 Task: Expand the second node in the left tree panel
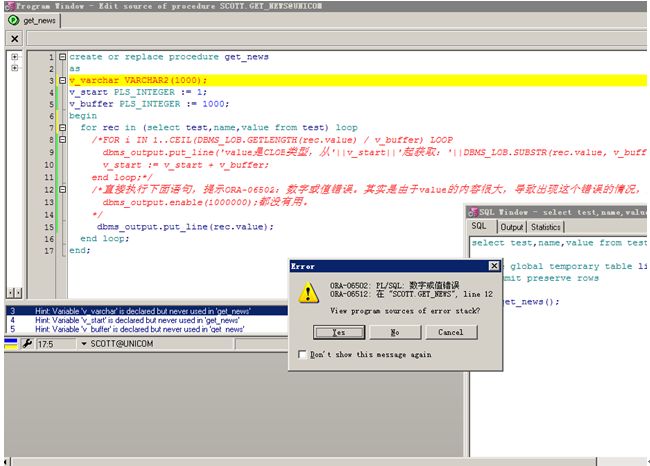pyautogui.click(x=15, y=68)
